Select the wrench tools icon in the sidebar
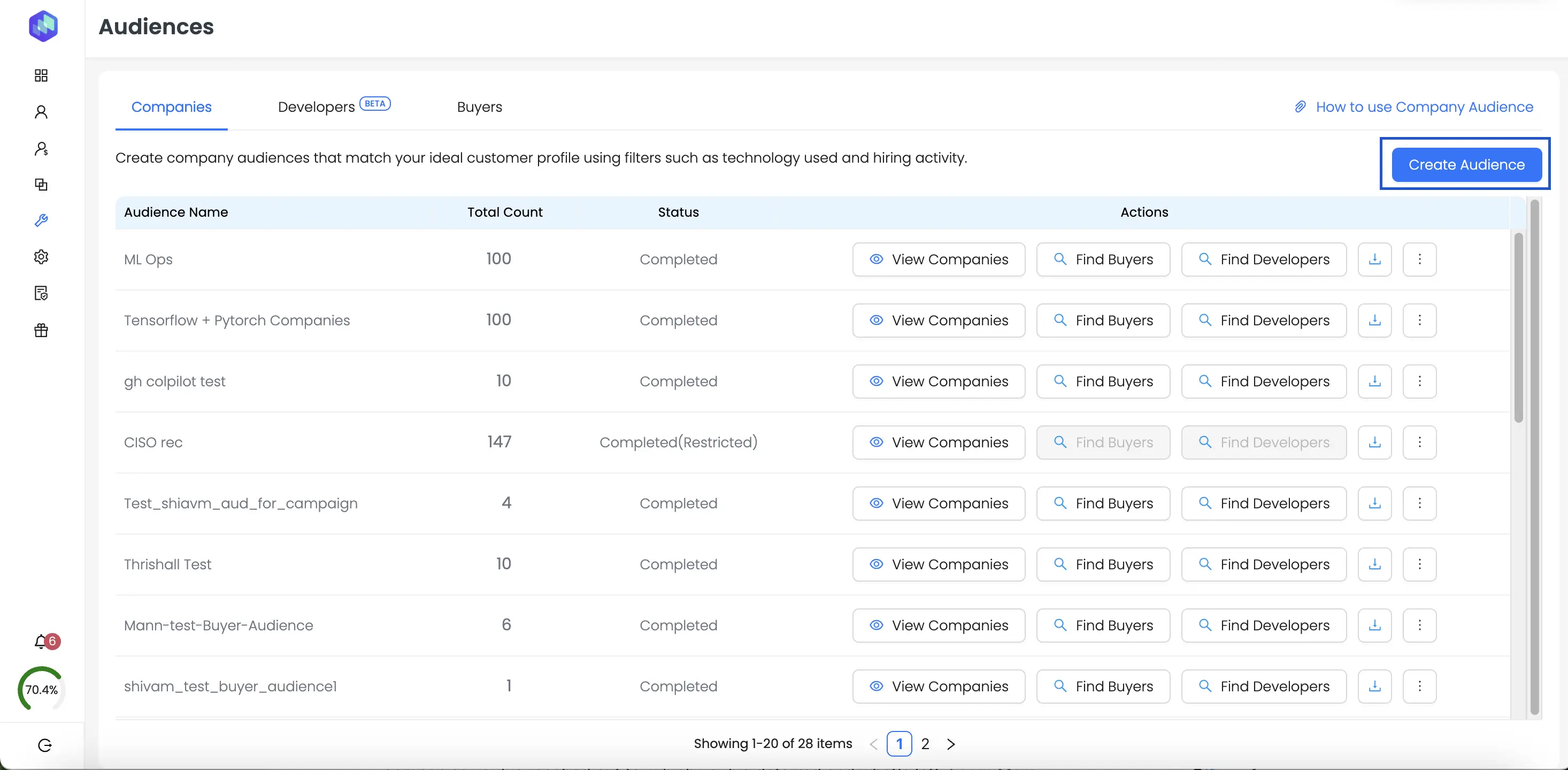Viewport: 1568px width, 770px height. tap(41, 220)
